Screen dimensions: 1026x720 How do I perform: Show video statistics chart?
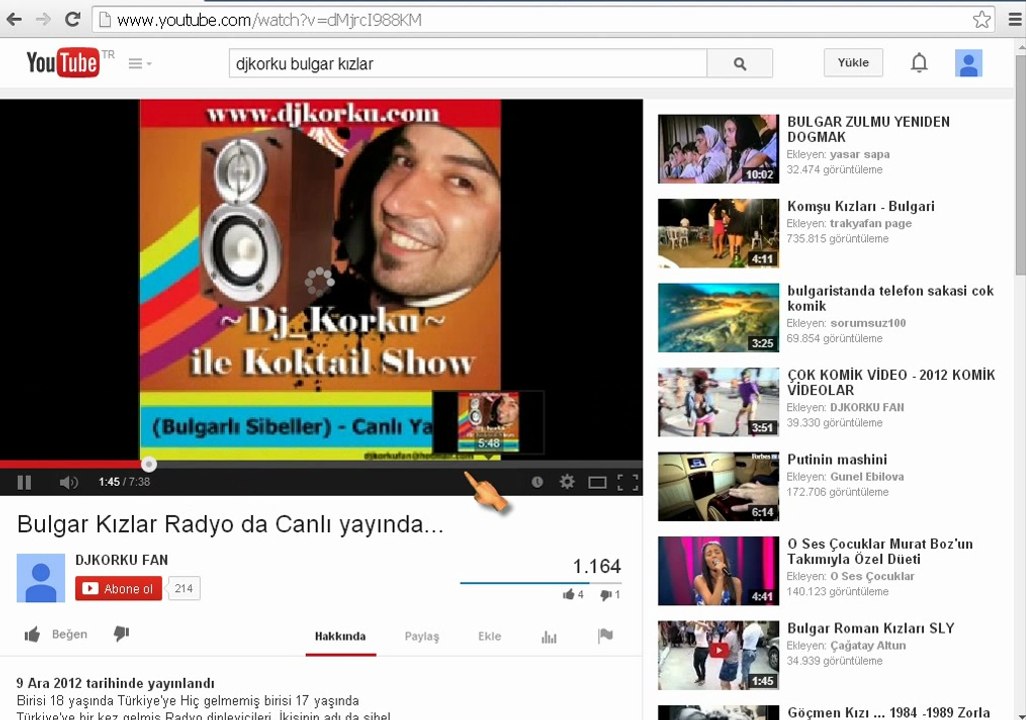tap(549, 636)
